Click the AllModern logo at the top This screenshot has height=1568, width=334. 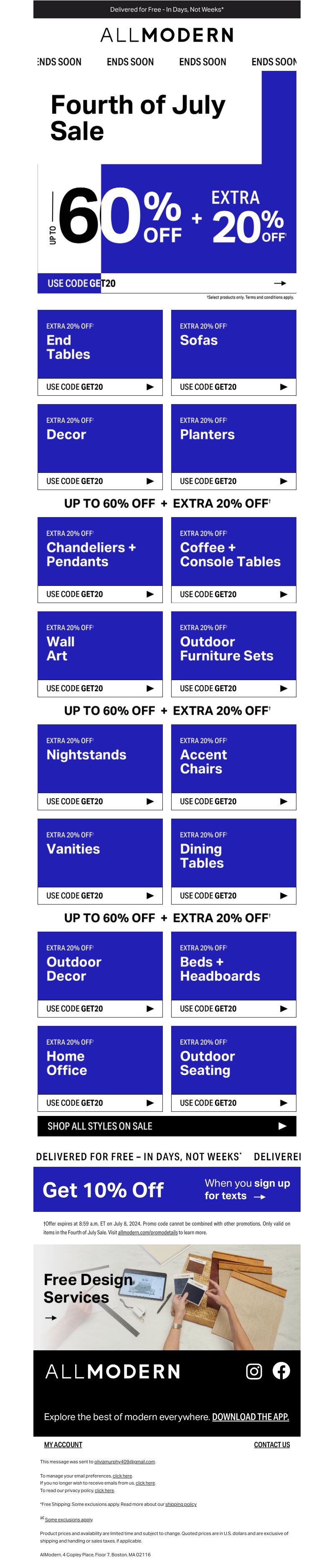167,35
